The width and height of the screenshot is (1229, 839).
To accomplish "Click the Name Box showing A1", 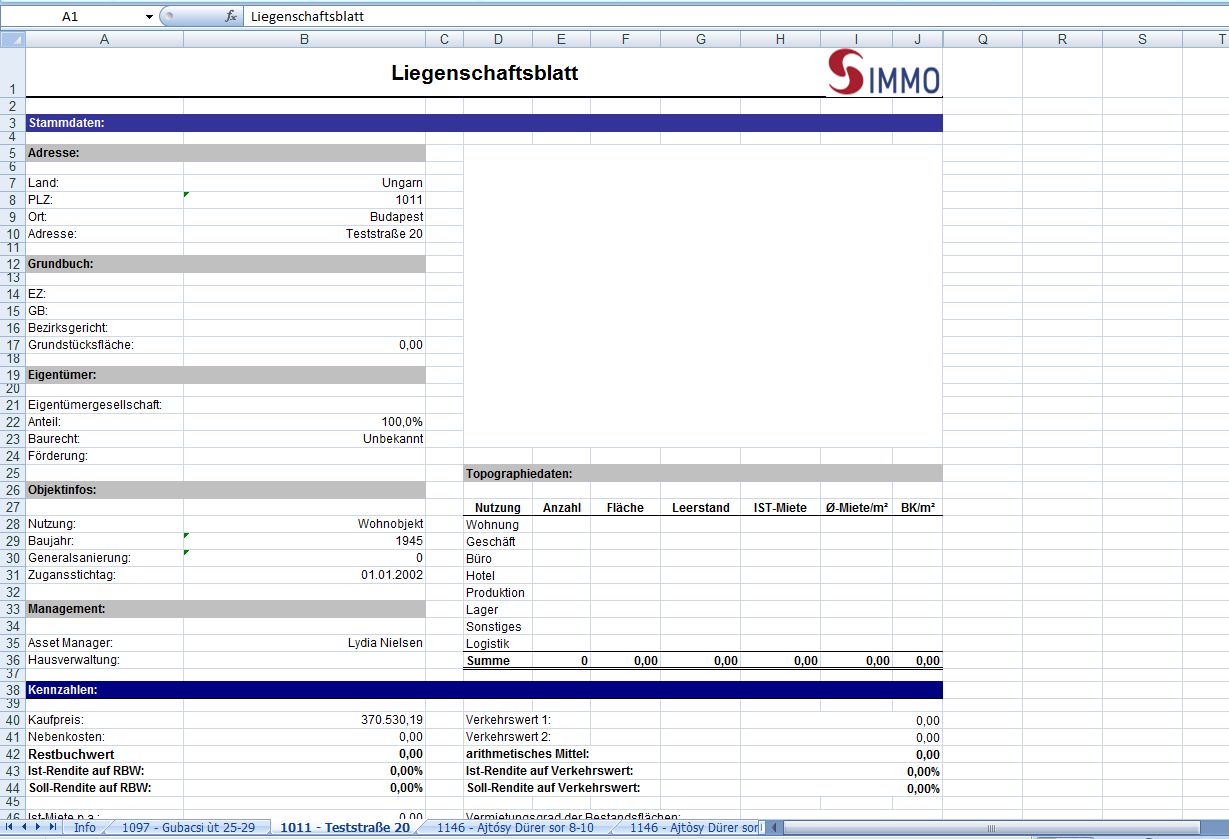I will 70,16.
